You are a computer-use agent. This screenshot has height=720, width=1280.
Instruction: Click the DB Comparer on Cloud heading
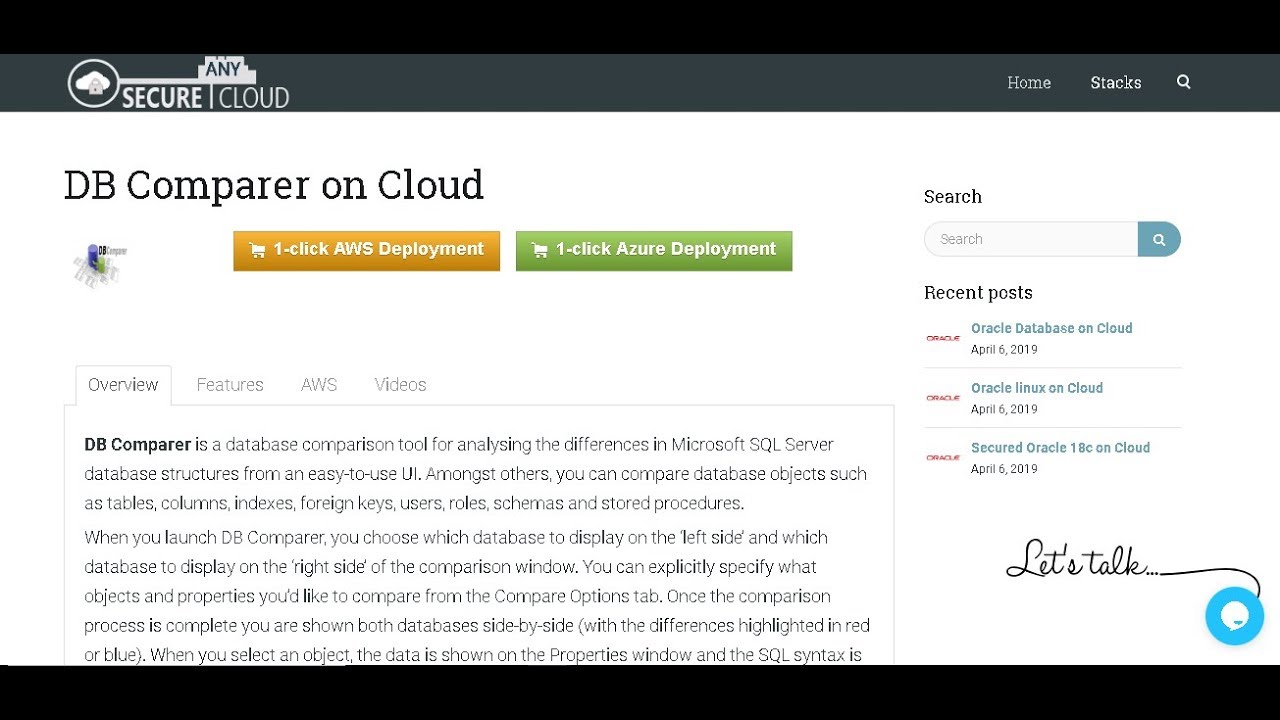[273, 185]
